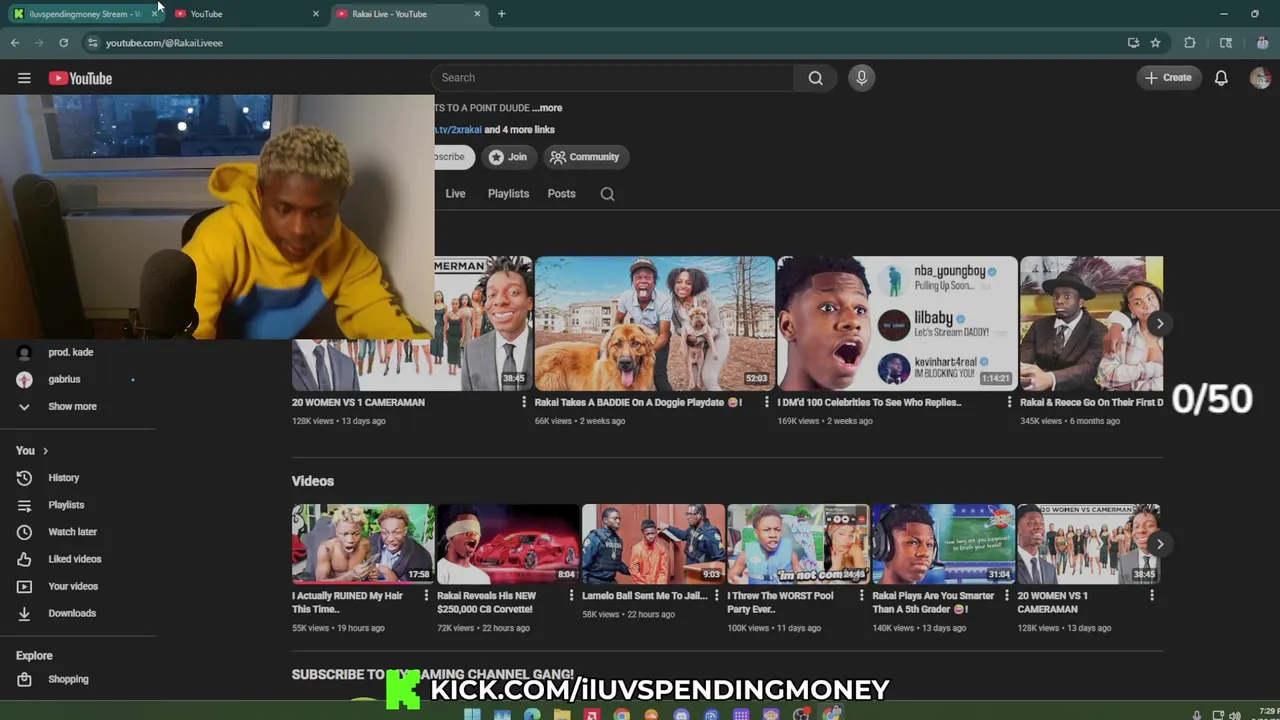Viewport: 1280px width, 720px height.
Task: Open the browser extensions puzzle icon
Action: [x=1190, y=43]
